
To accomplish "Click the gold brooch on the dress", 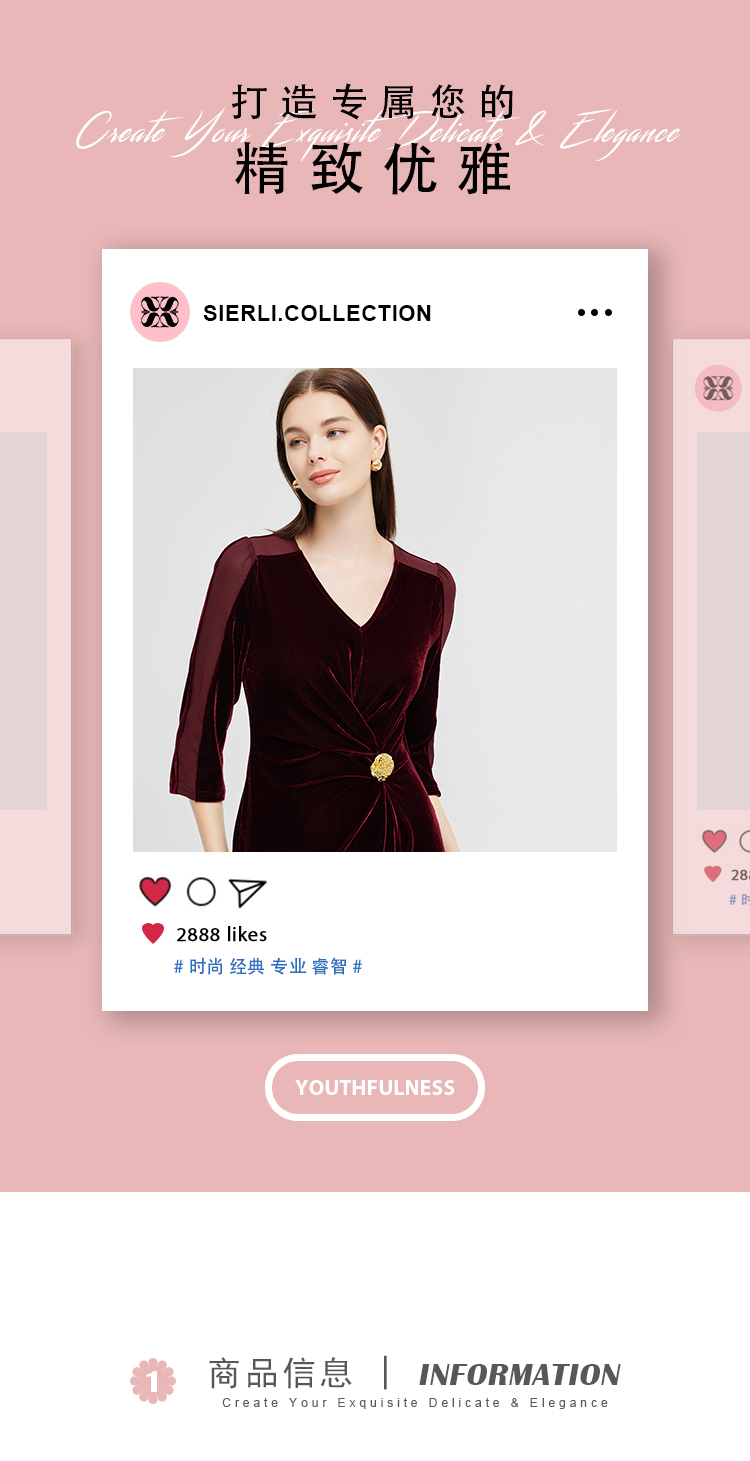I will [382, 767].
